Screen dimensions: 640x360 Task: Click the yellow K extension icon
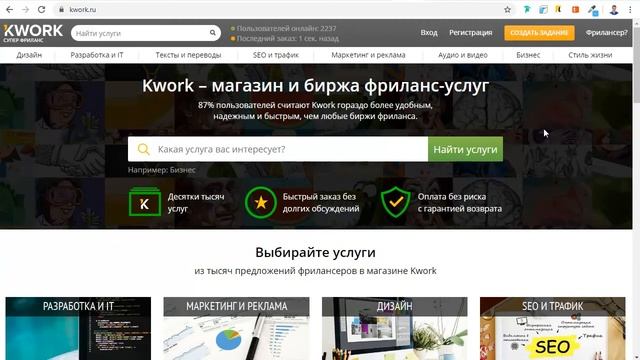(558, 9)
